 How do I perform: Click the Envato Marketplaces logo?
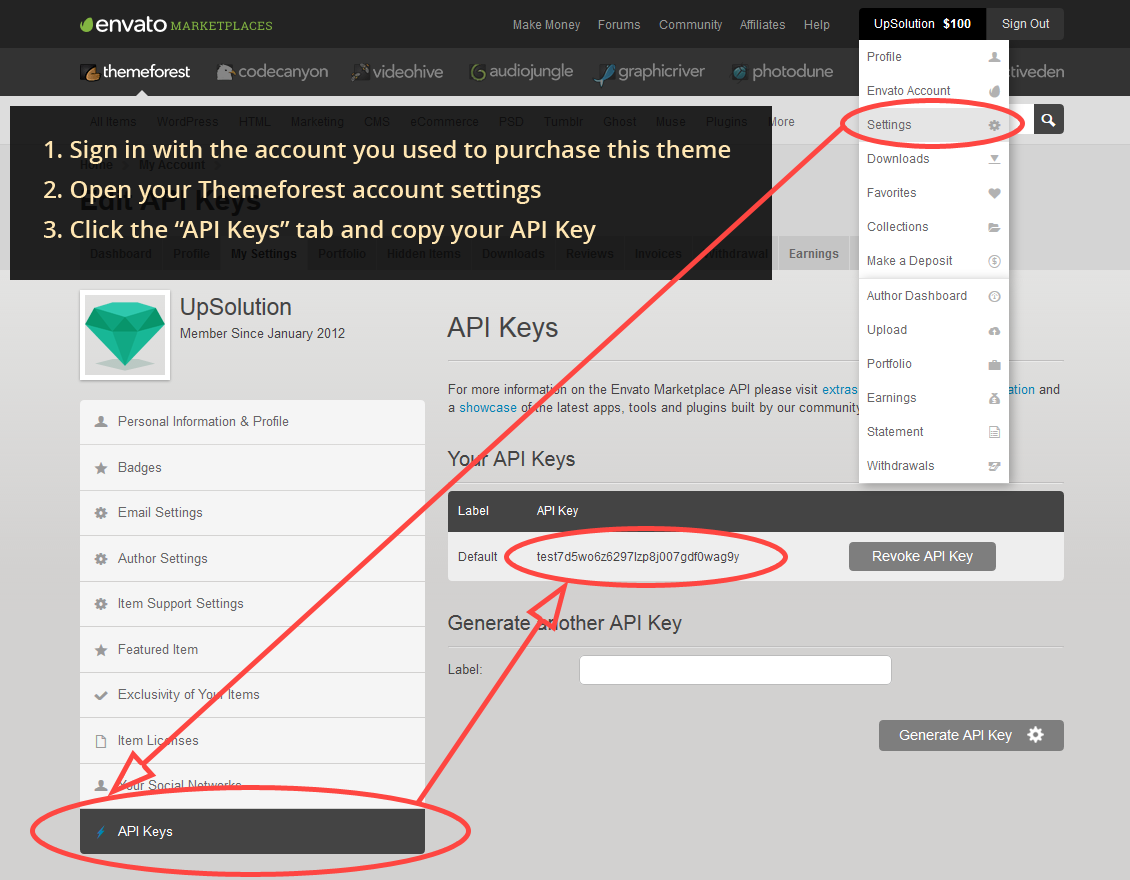point(176,25)
